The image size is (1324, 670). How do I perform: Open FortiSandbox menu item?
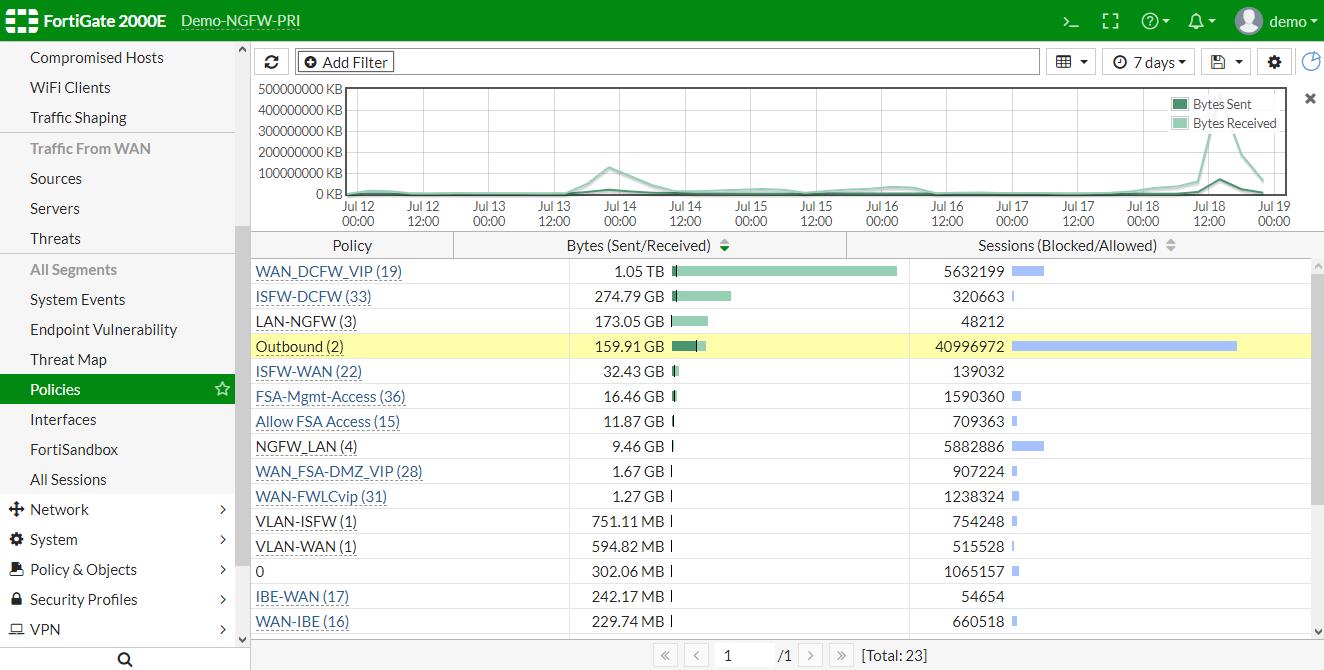pyautogui.click(x=74, y=449)
